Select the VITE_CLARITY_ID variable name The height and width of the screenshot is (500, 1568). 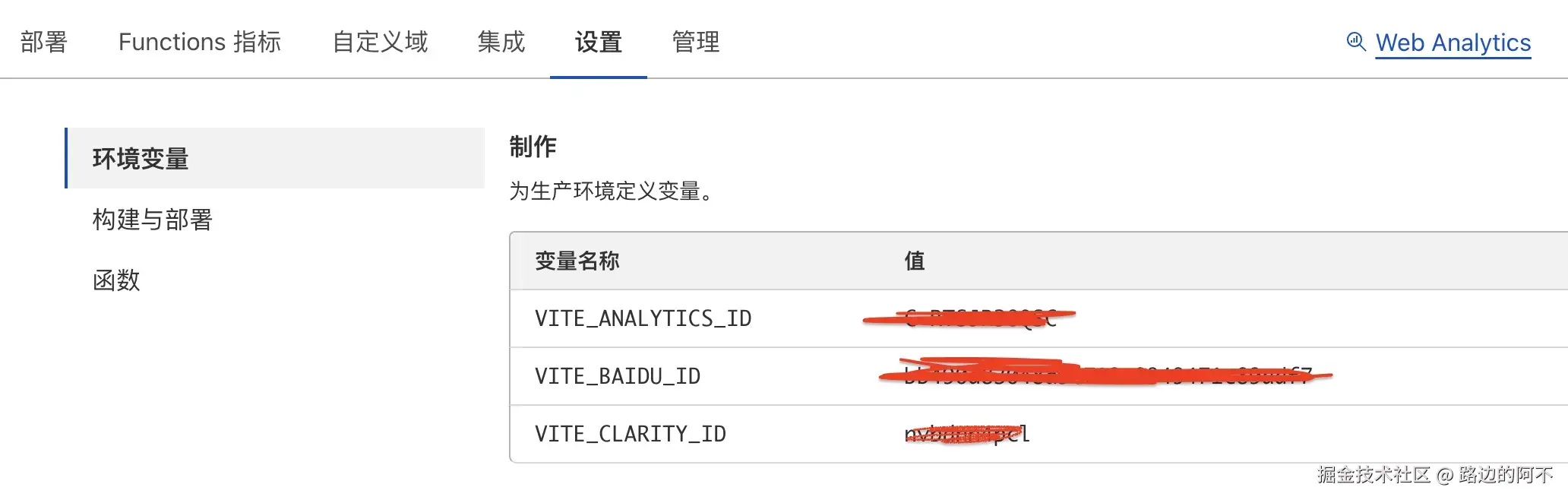point(631,434)
